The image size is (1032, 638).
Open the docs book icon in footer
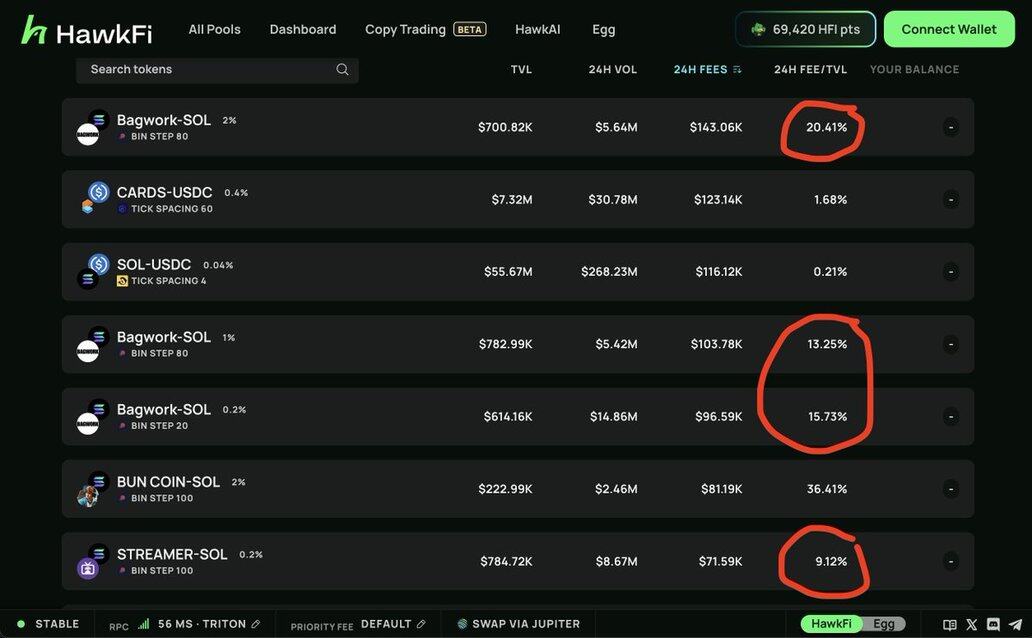coord(949,624)
